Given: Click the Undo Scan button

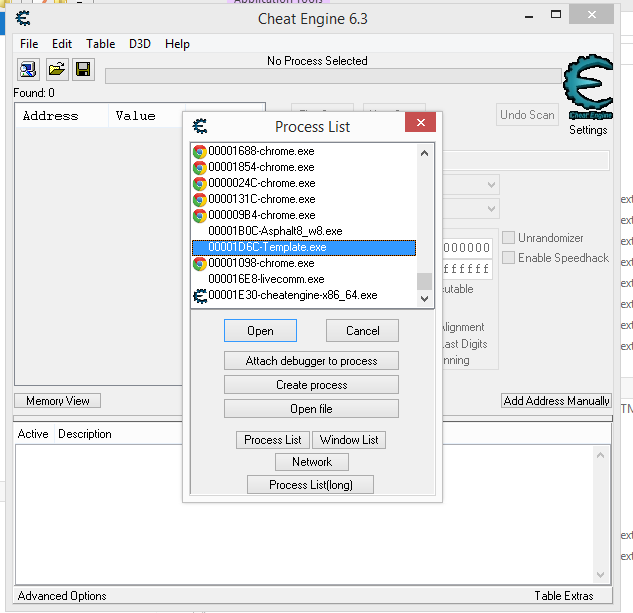Looking at the screenshot, I should click(527, 115).
